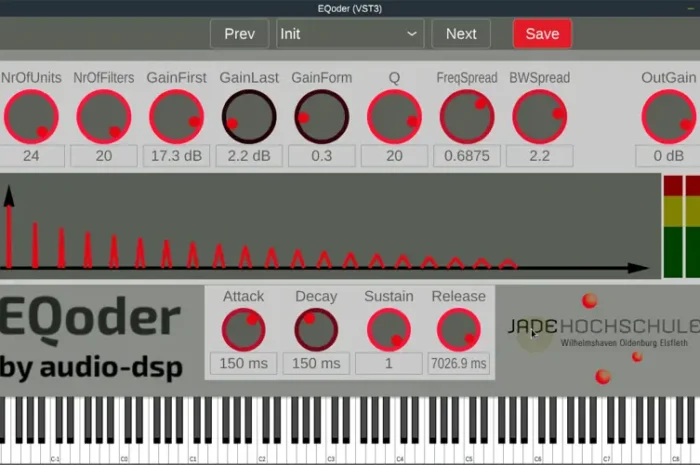Viewport: 700px width, 465px height.
Task: Click the filter spectrum display
Action: [x=329, y=227]
